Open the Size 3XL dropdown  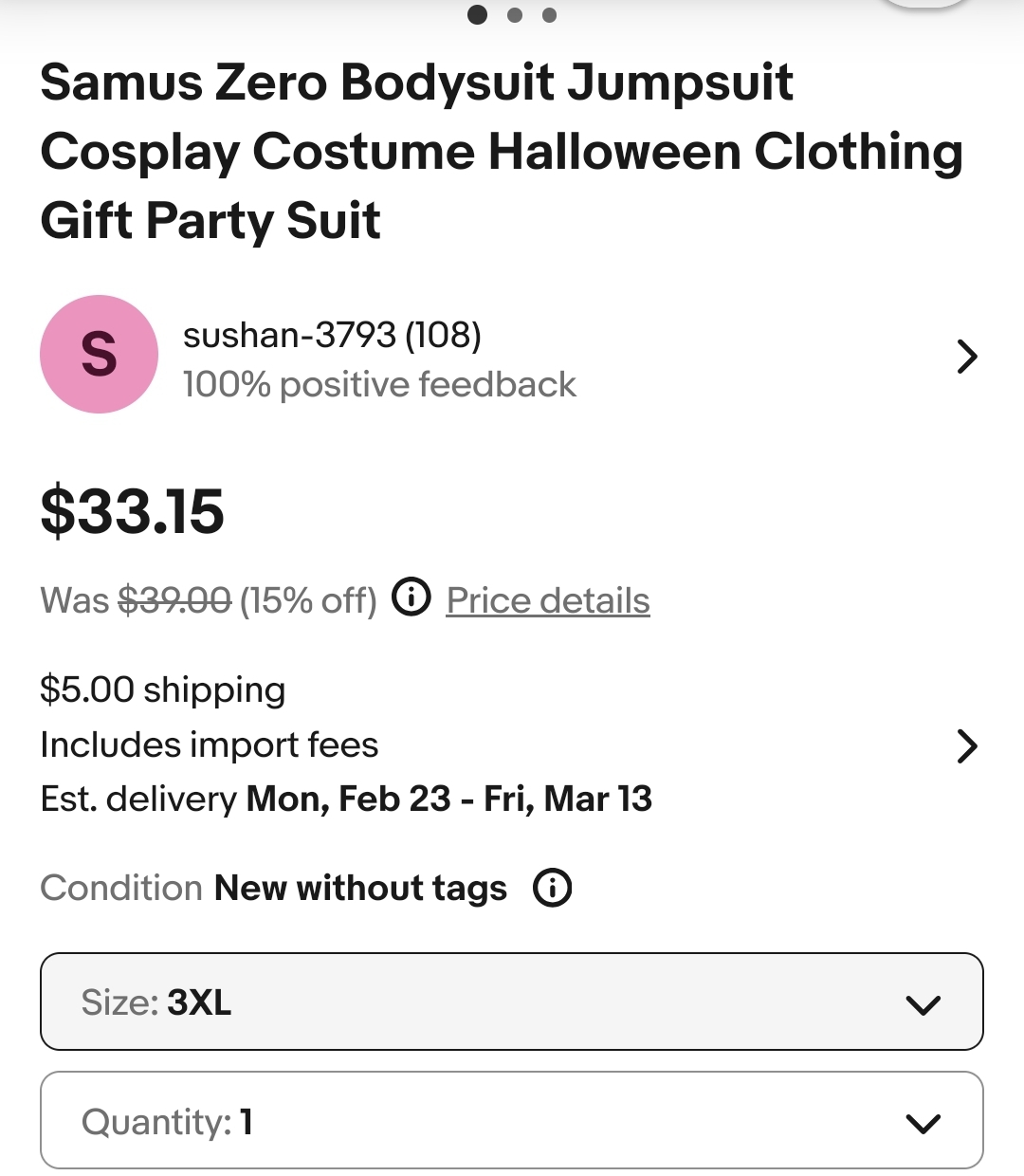510,1001
